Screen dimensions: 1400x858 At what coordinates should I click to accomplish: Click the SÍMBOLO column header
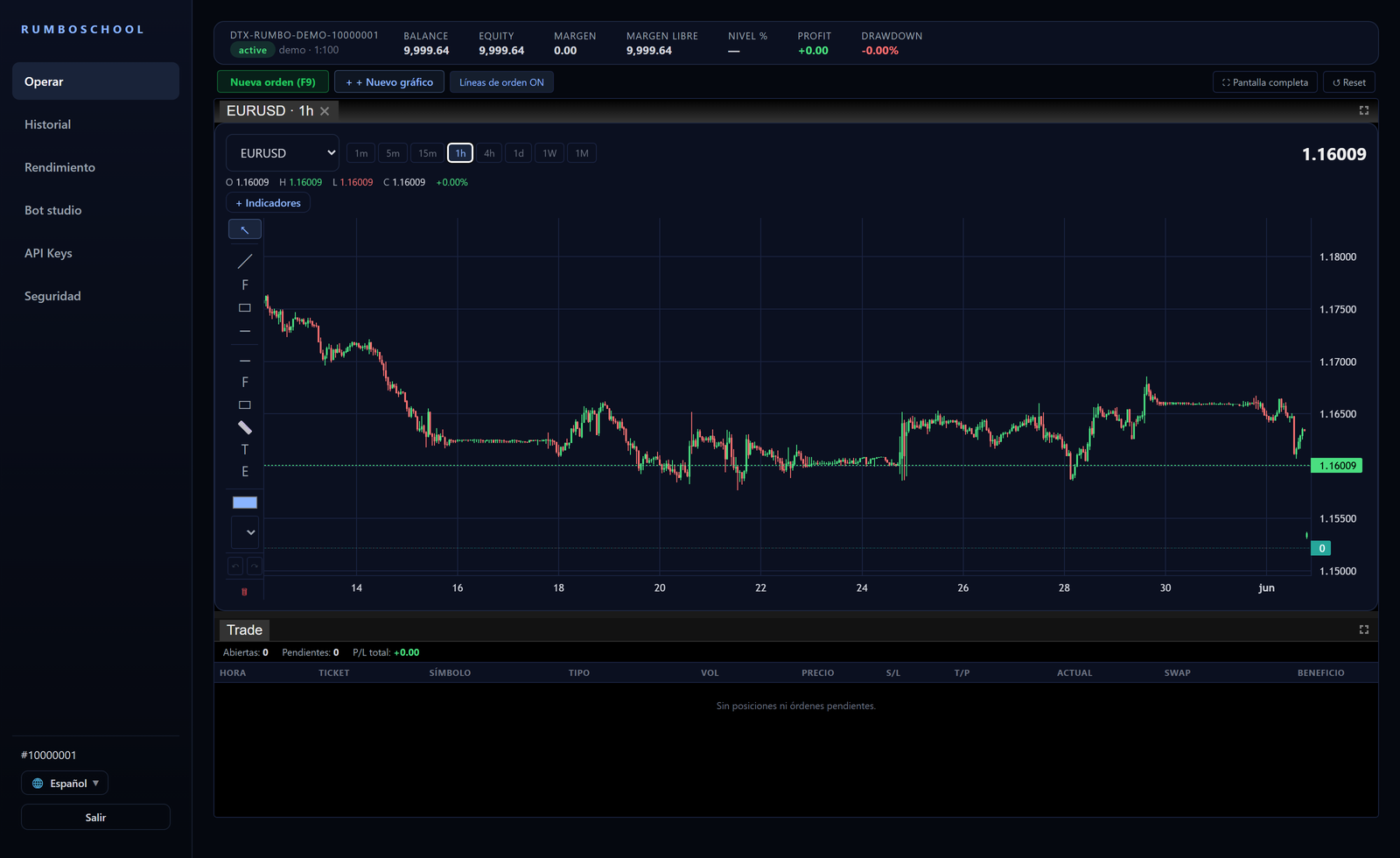[450, 673]
